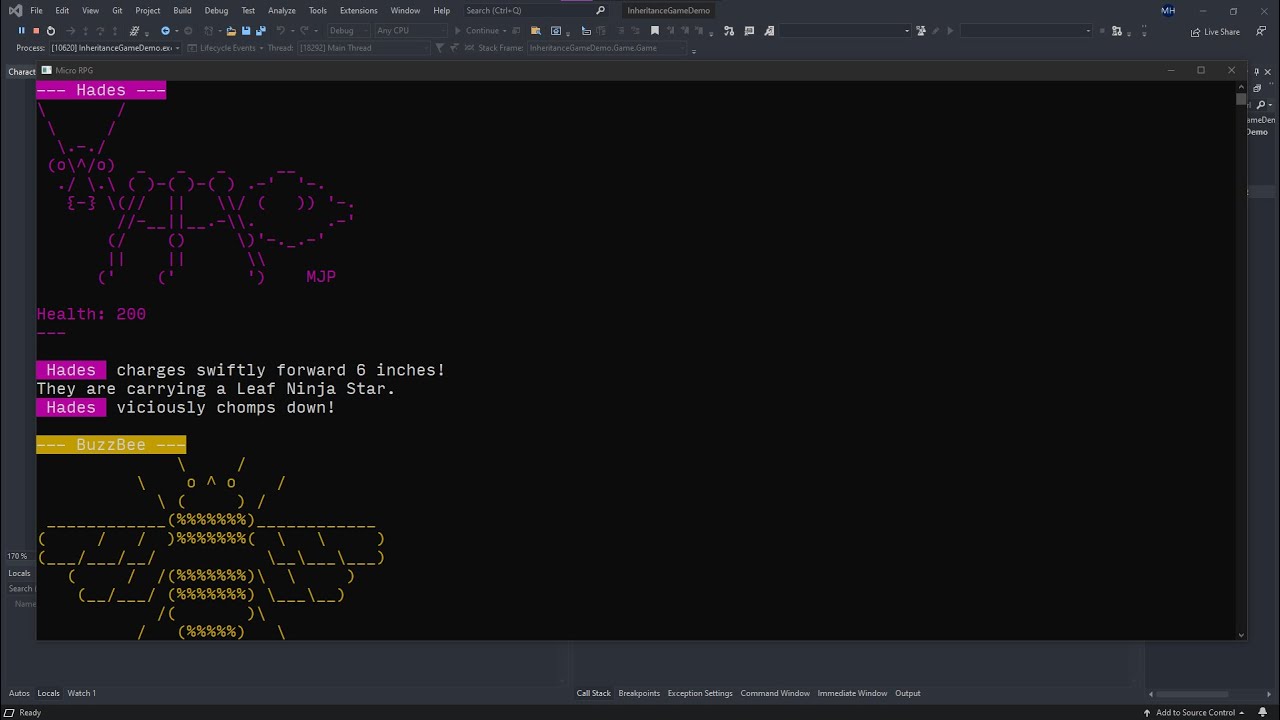The height and width of the screenshot is (720, 1280).
Task: Switch to the Watch 1 tab
Action: pos(82,693)
